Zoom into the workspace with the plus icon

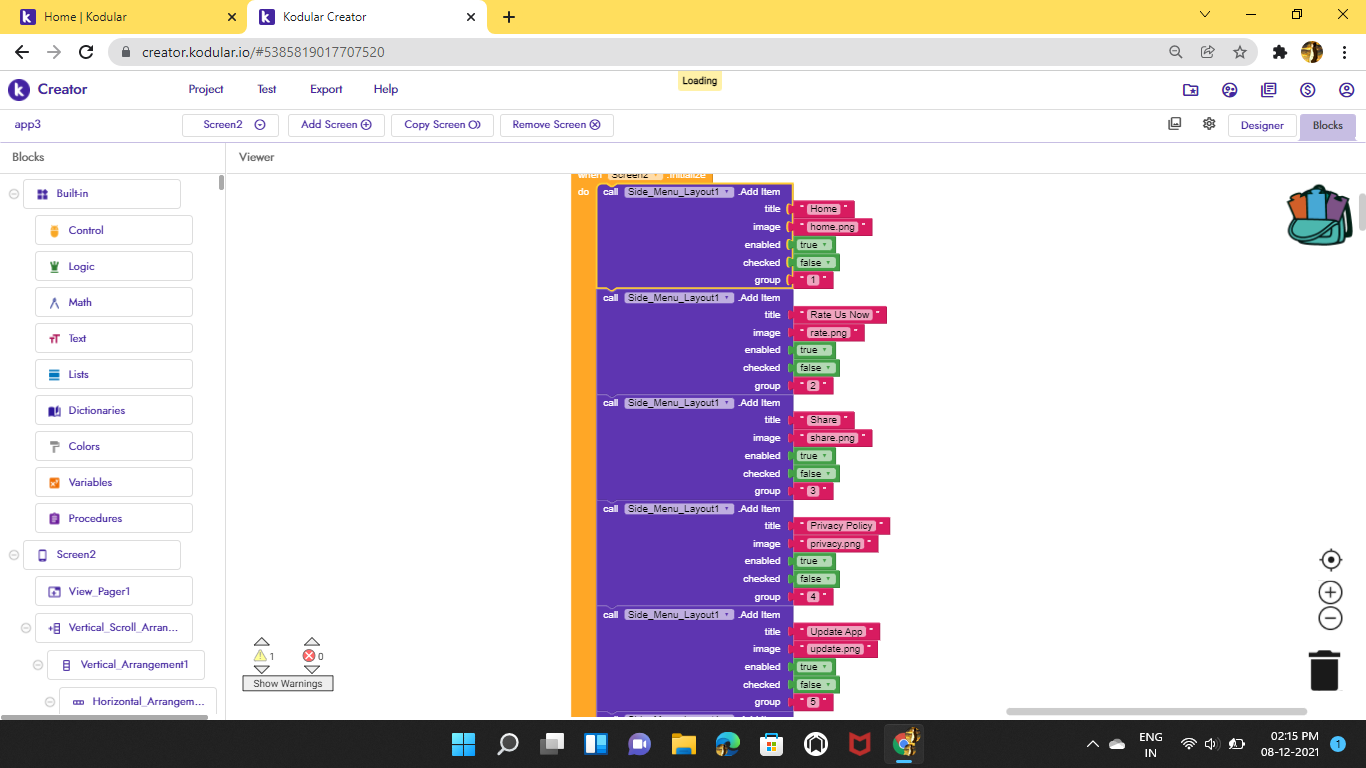(x=1330, y=592)
